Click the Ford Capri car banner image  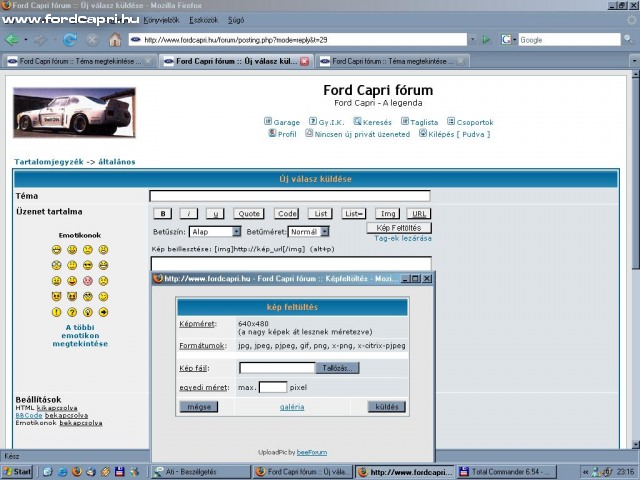pyautogui.click(x=74, y=113)
